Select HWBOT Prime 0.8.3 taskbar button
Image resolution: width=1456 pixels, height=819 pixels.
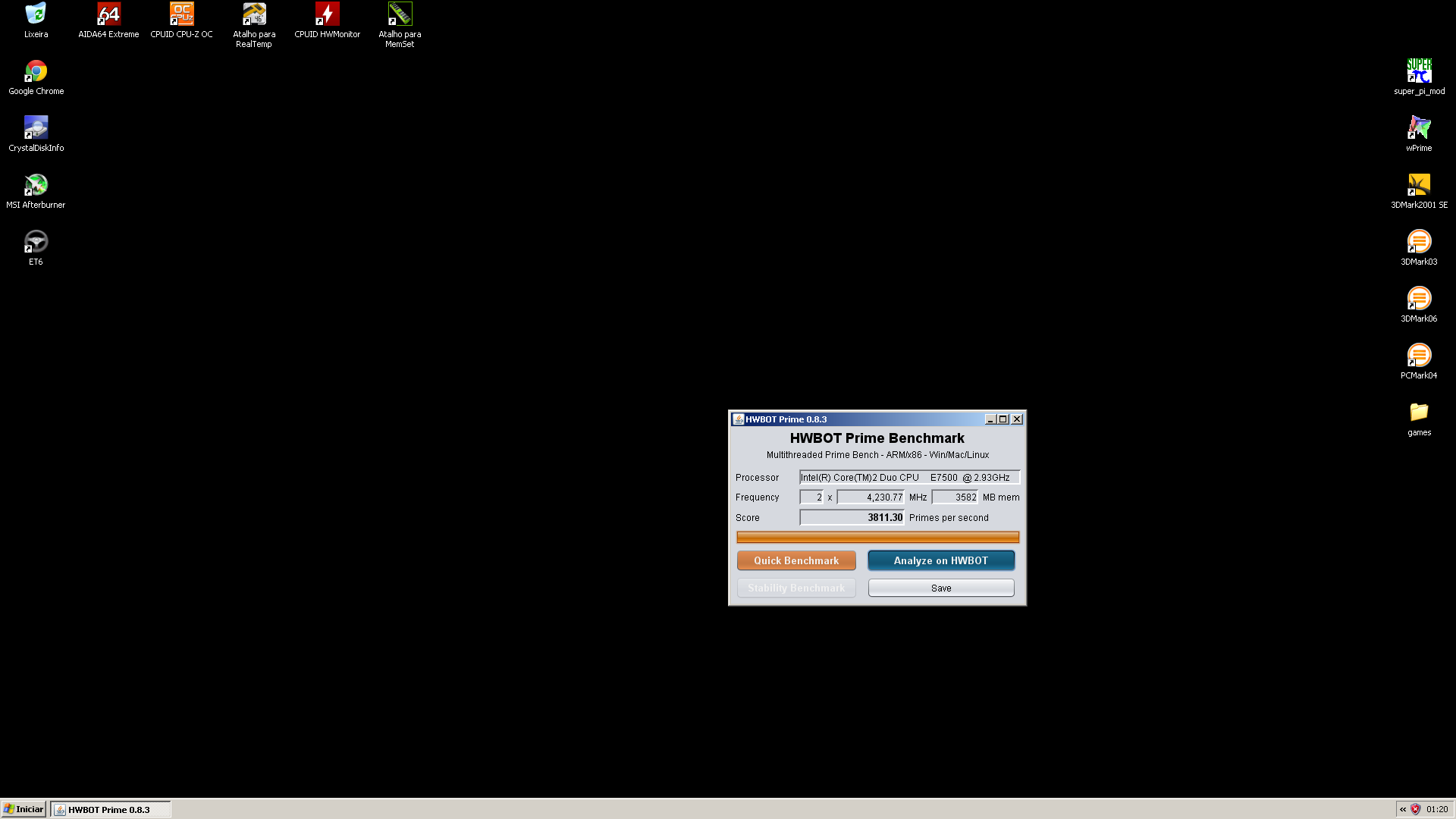111,809
